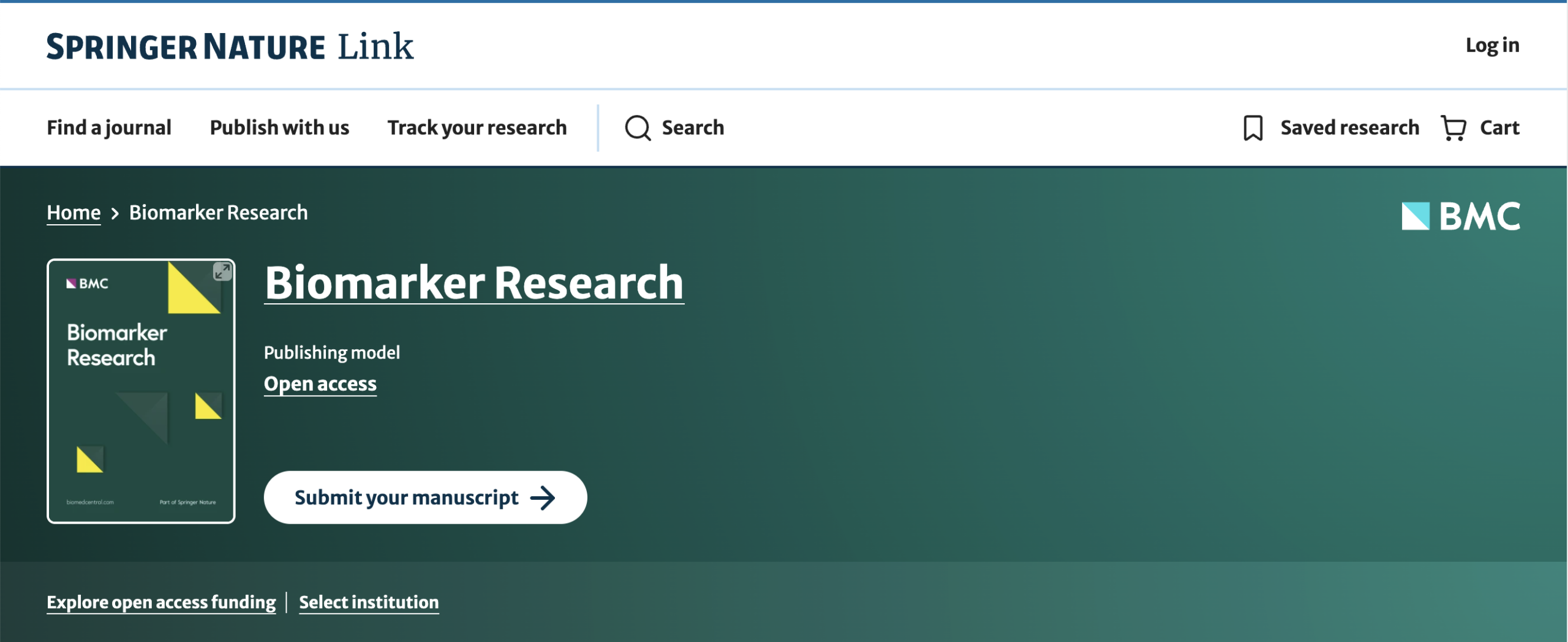Follow the Open access publishing model link

[320, 383]
